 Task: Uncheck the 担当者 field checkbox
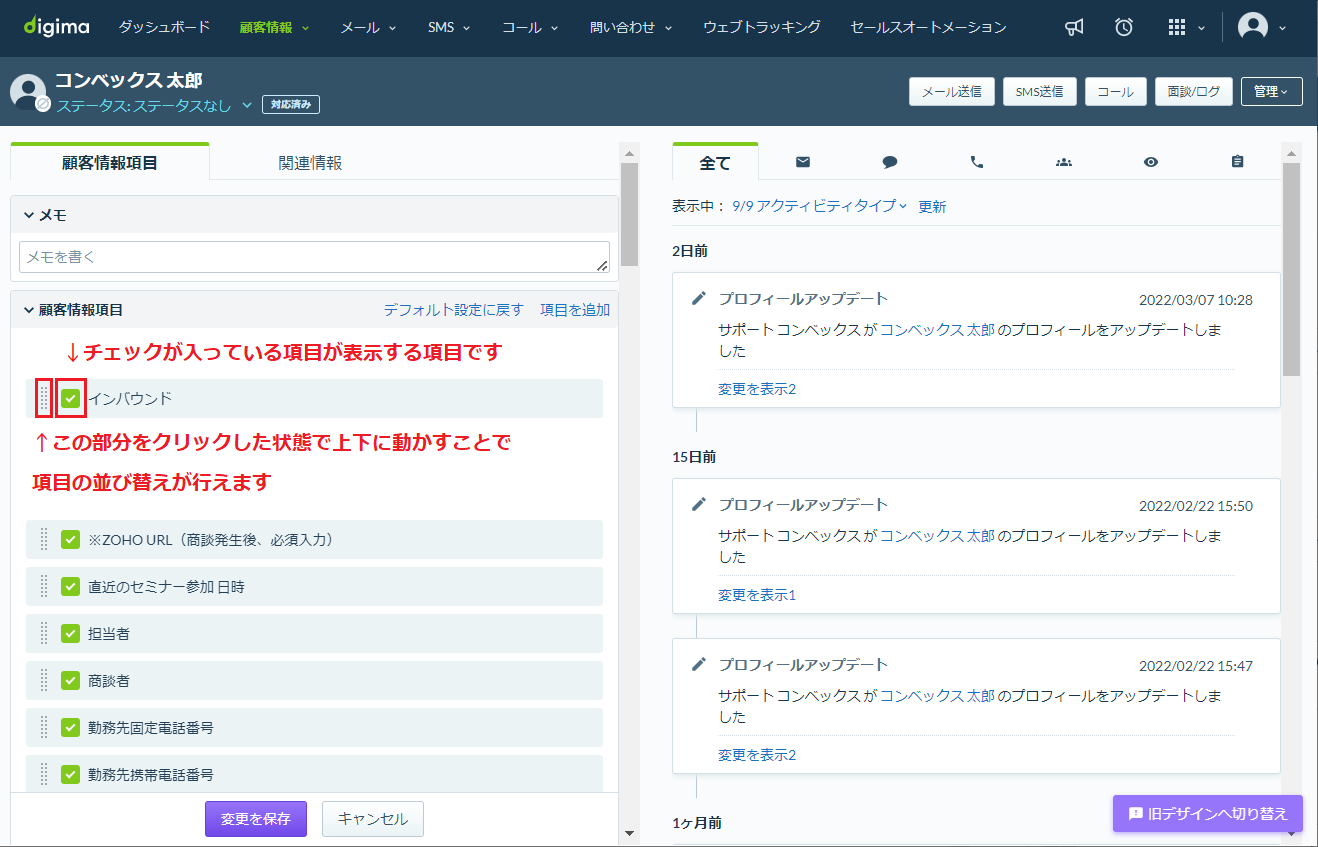pyautogui.click(x=70, y=634)
